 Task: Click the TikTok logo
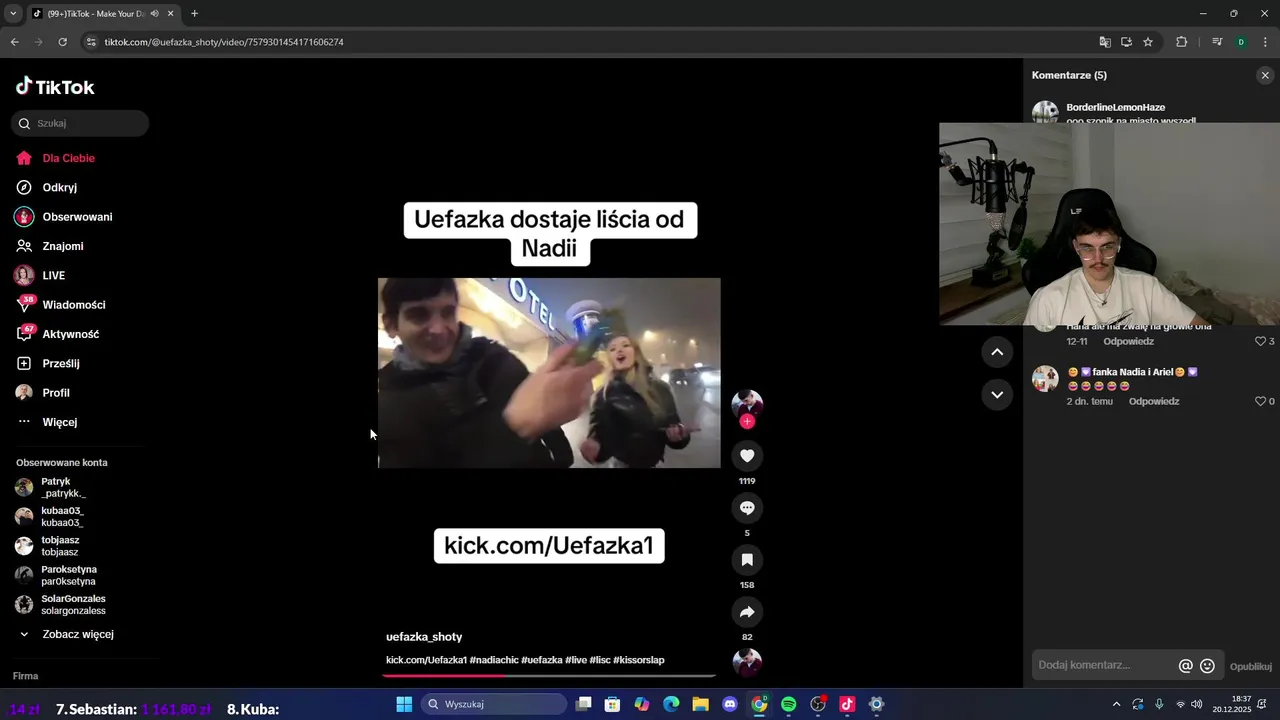tap(55, 87)
